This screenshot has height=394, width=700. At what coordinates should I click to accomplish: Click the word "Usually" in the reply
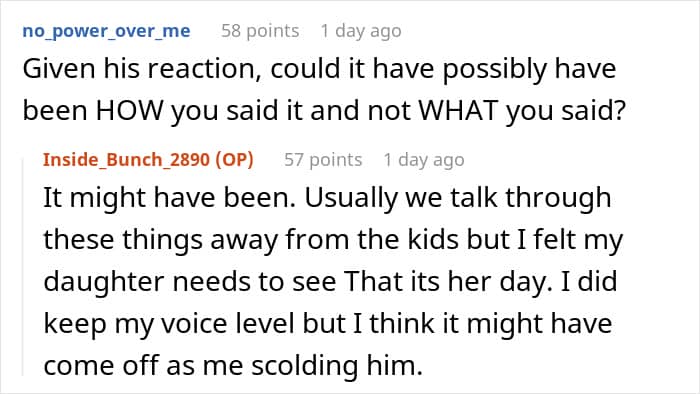[351, 198]
